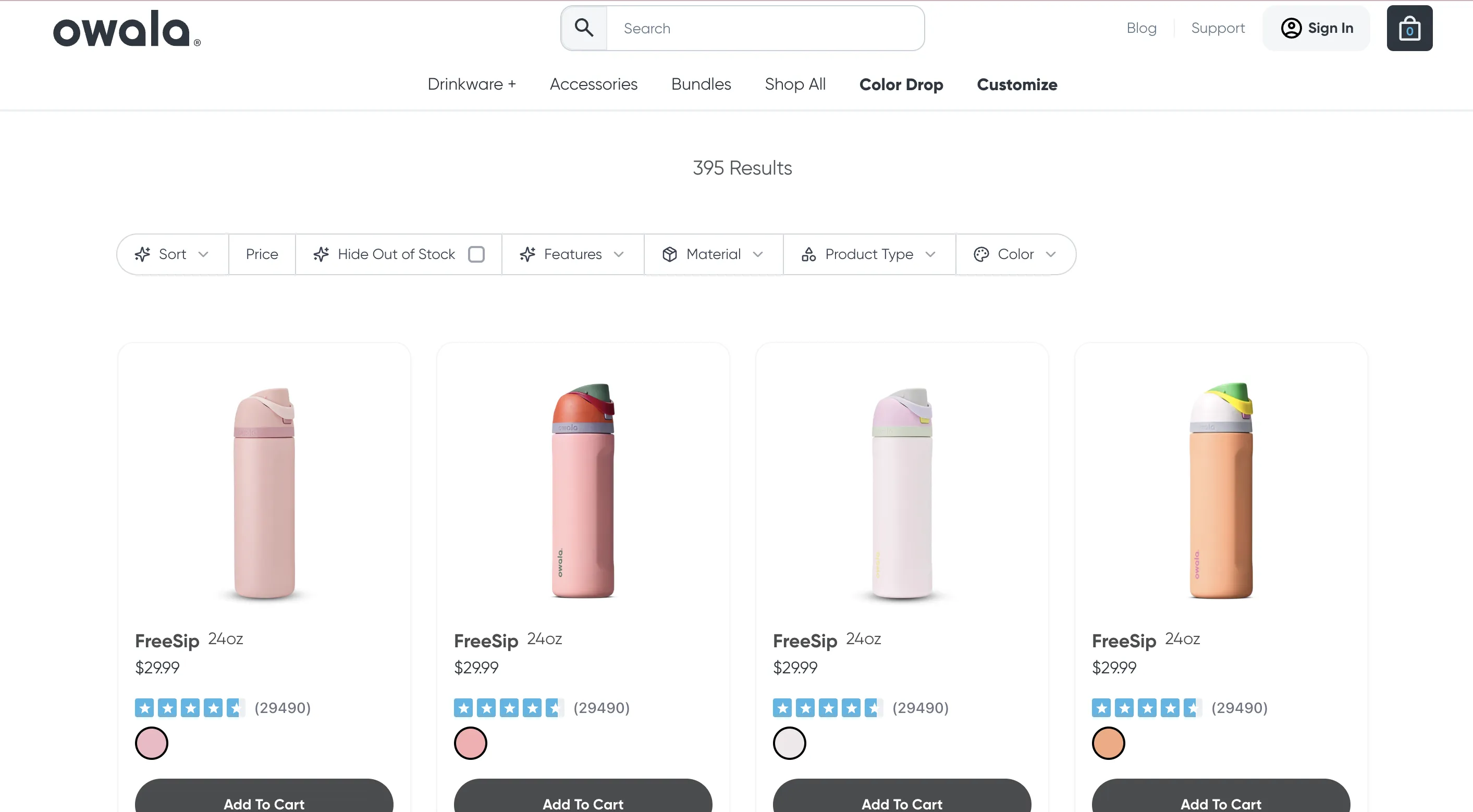Click the search magnifier icon
Image resolution: width=1473 pixels, height=812 pixels.
click(584, 28)
